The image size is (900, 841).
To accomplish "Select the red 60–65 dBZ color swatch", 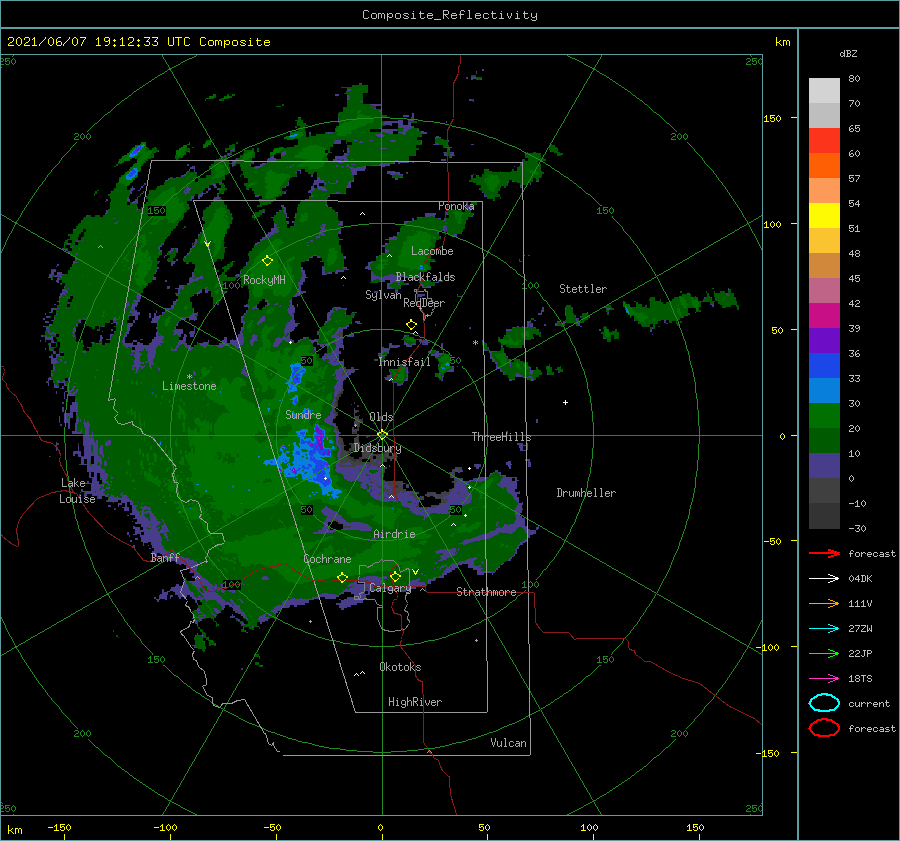I will [x=824, y=140].
